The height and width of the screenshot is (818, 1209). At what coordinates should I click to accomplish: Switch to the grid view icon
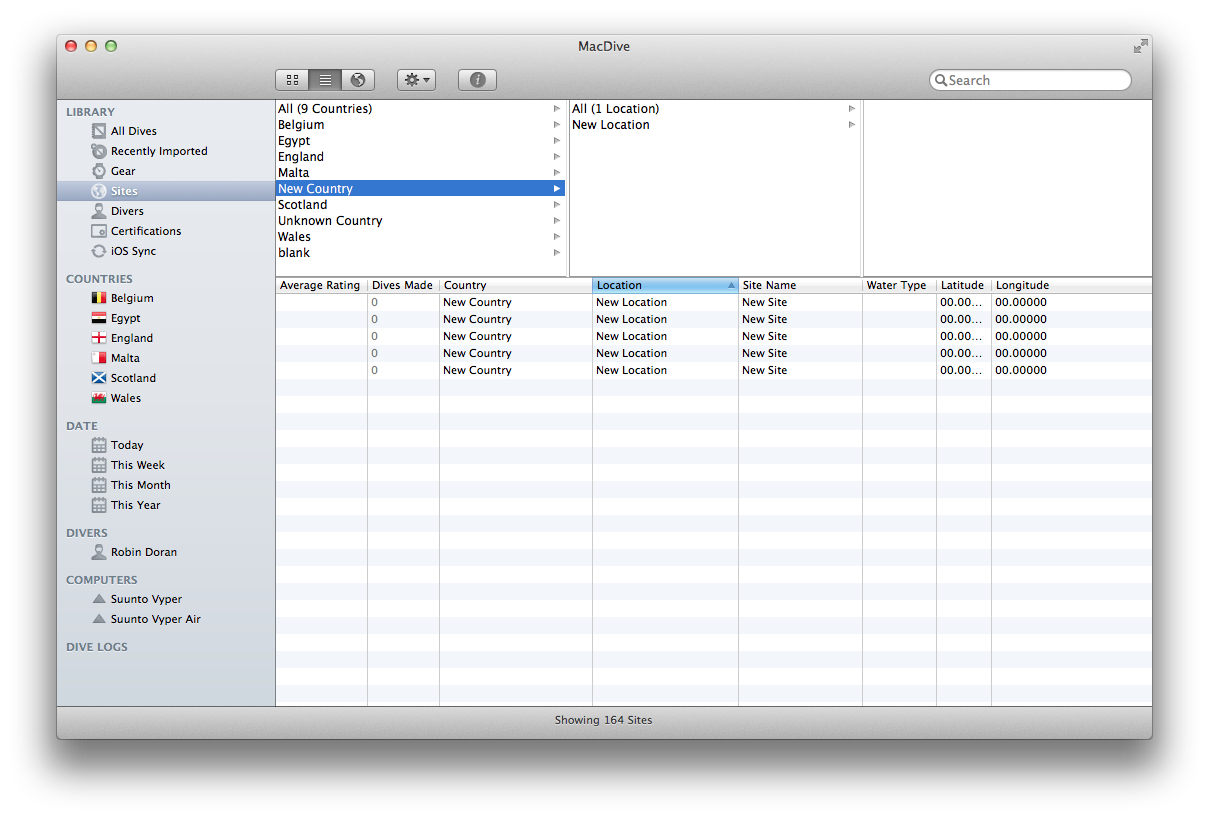pyautogui.click(x=292, y=80)
